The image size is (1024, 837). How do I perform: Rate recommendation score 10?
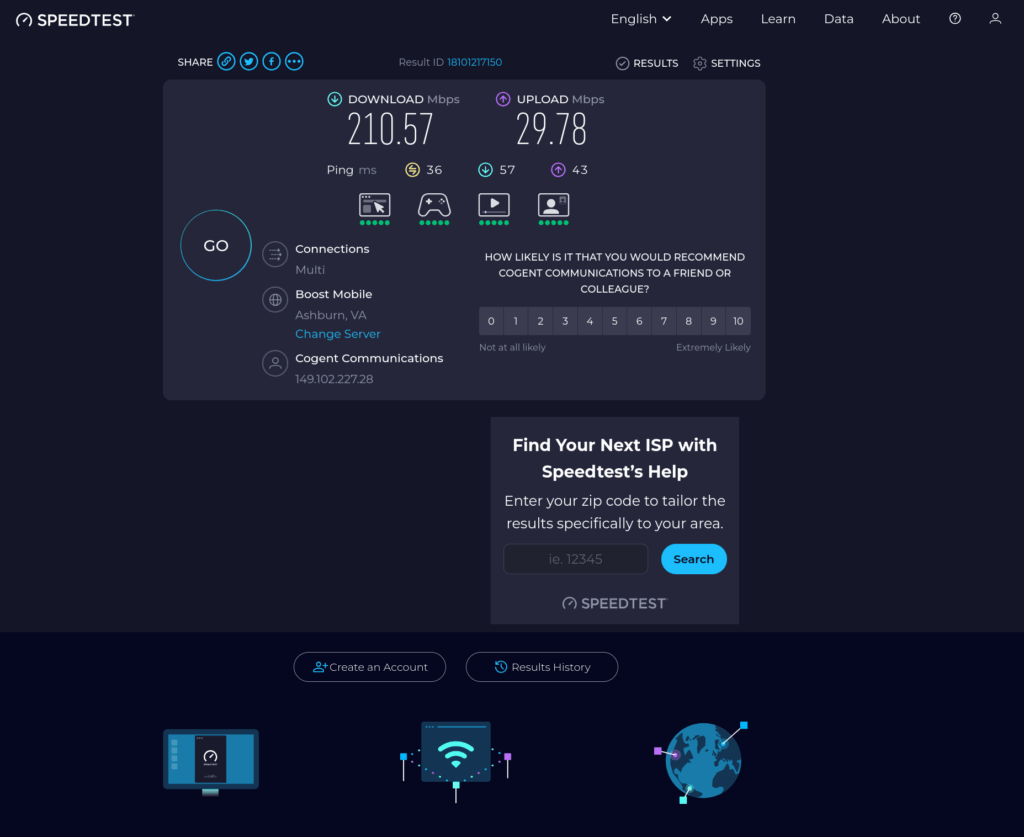738,321
